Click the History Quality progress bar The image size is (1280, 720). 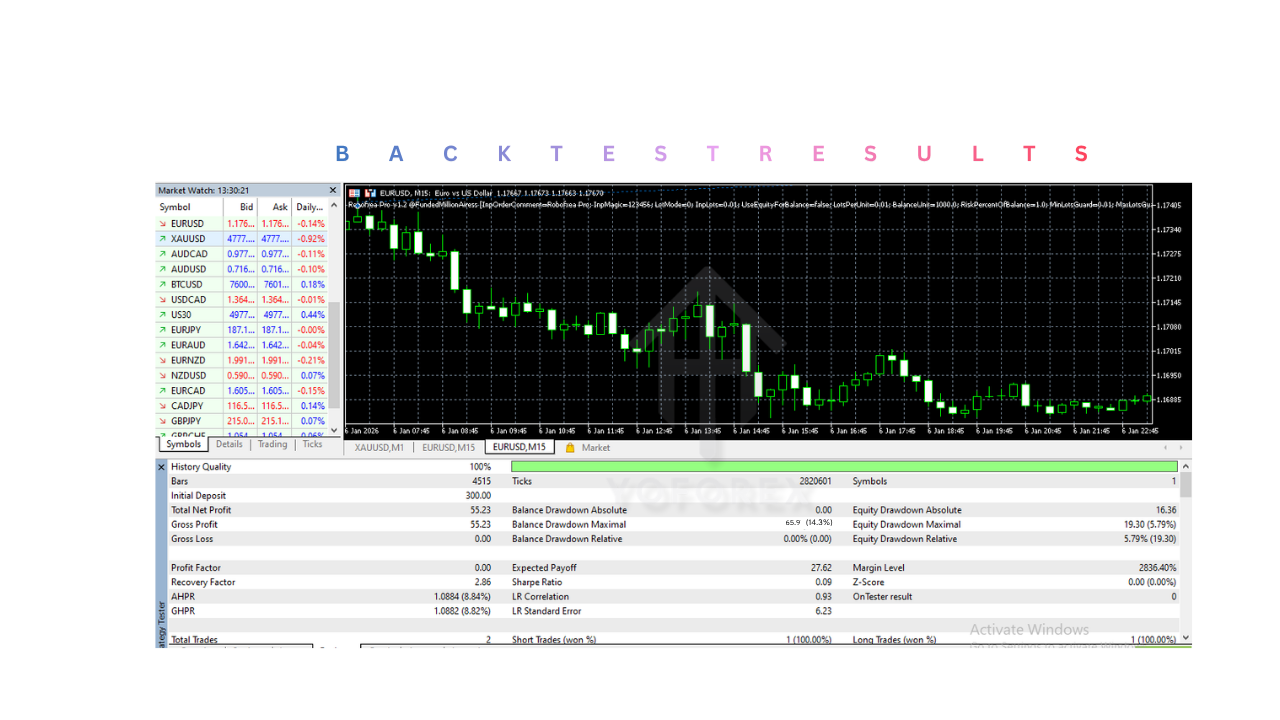pos(840,466)
